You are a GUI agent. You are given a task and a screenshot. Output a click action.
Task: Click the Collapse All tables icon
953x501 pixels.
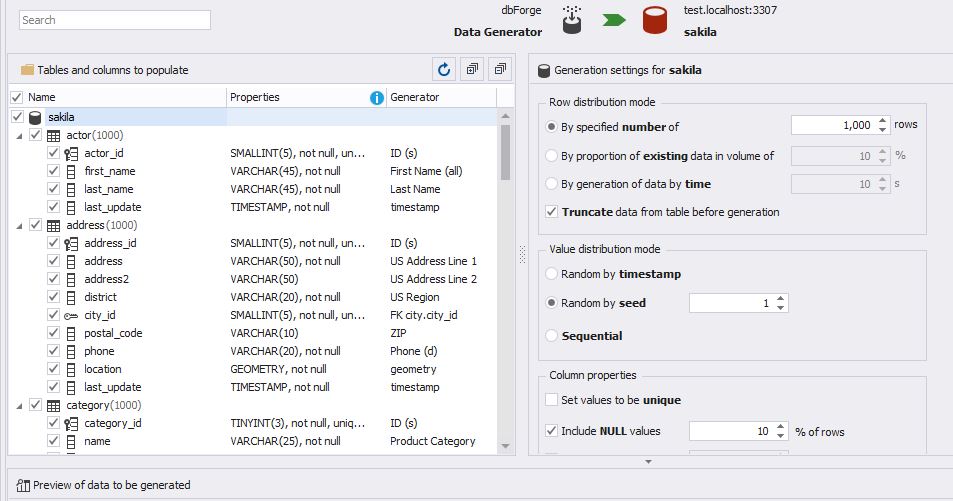point(500,69)
